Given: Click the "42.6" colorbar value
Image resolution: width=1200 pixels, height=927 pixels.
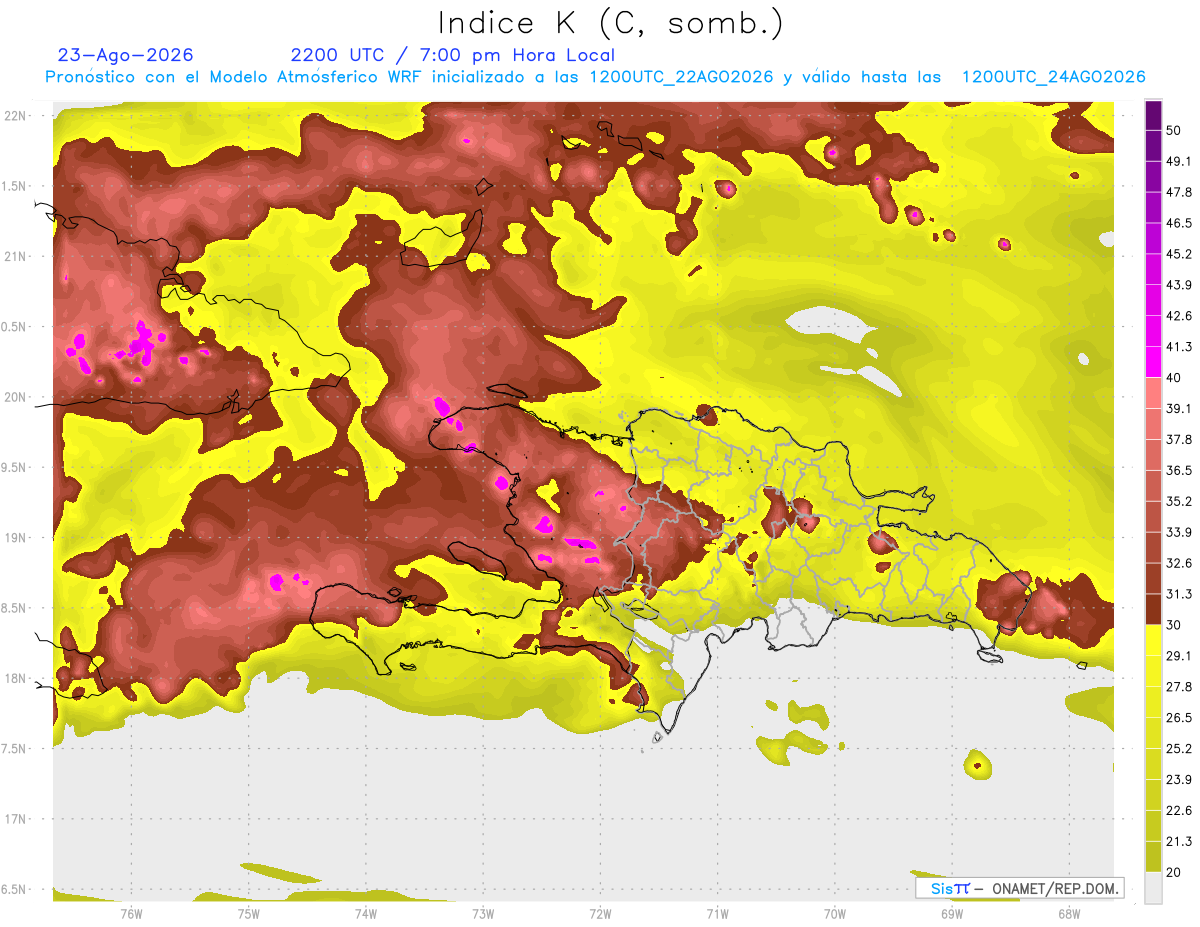Looking at the screenshot, I should pyautogui.click(x=1178, y=316).
